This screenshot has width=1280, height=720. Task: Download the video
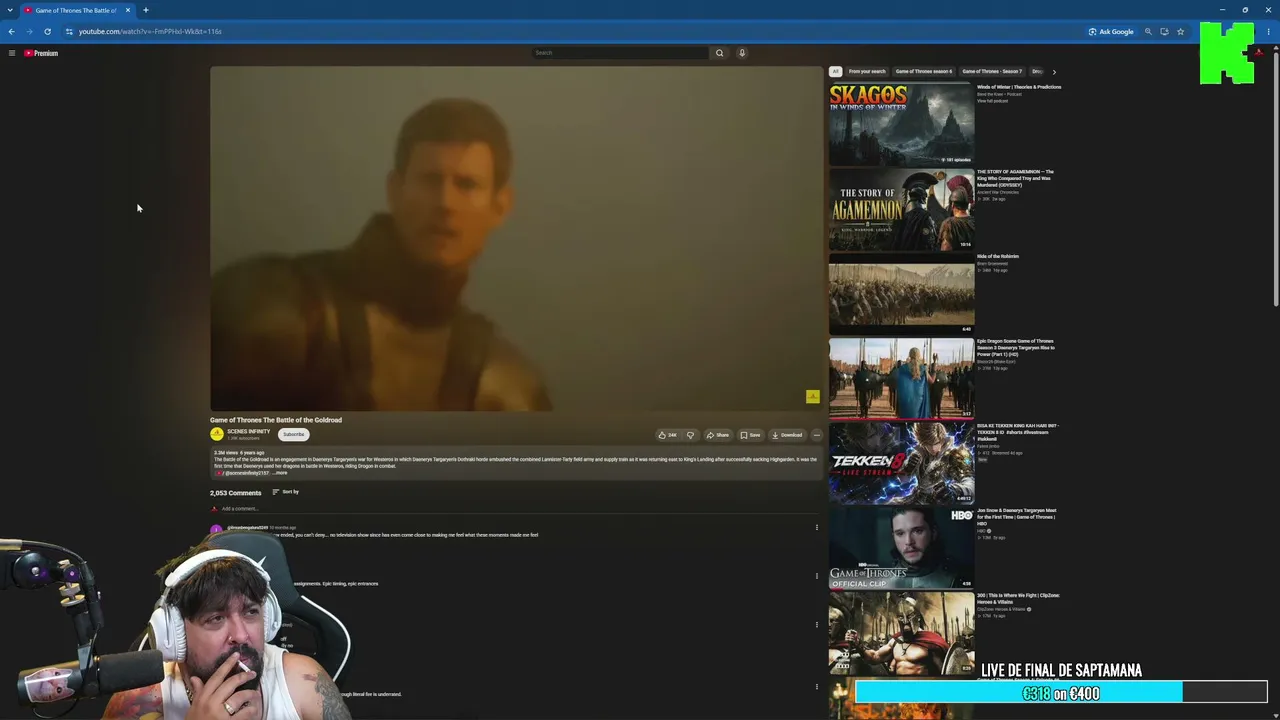pos(787,435)
